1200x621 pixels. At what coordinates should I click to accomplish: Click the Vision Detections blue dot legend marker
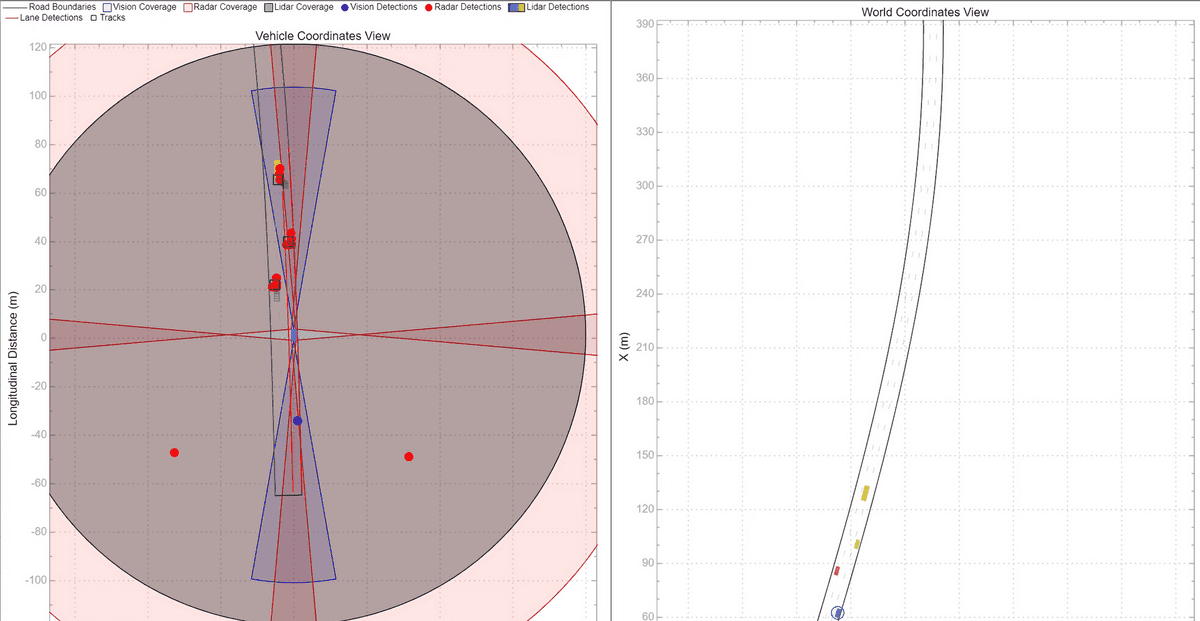(x=345, y=7)
